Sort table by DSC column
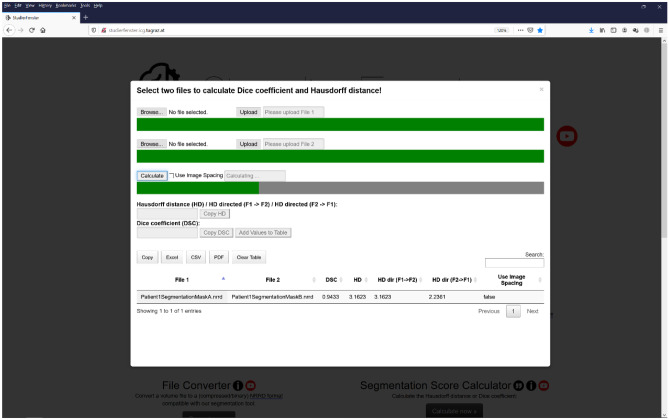 coord(331,280)
